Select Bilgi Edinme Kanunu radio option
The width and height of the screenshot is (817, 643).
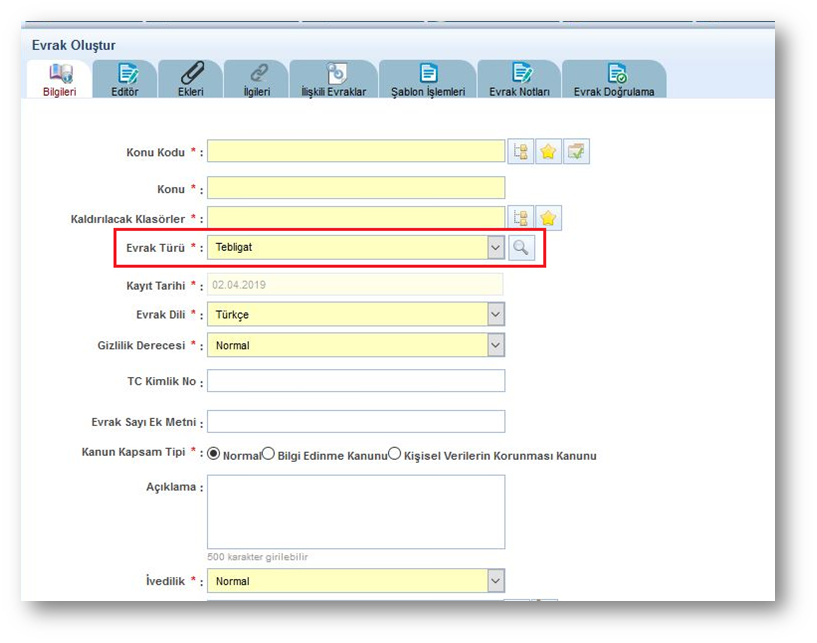tap(268, 454)
